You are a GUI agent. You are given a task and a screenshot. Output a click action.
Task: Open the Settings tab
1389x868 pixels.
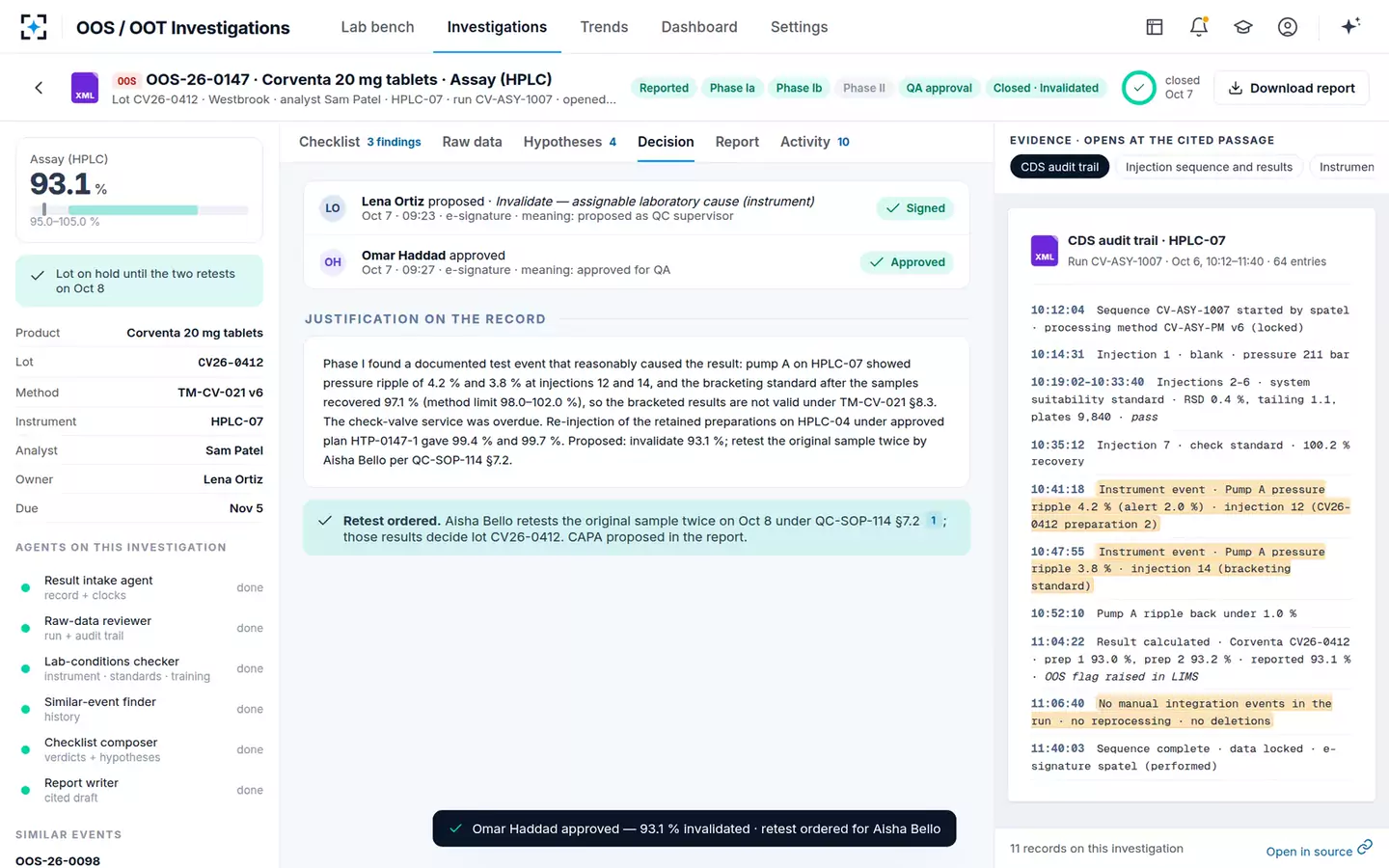point(799,27)
